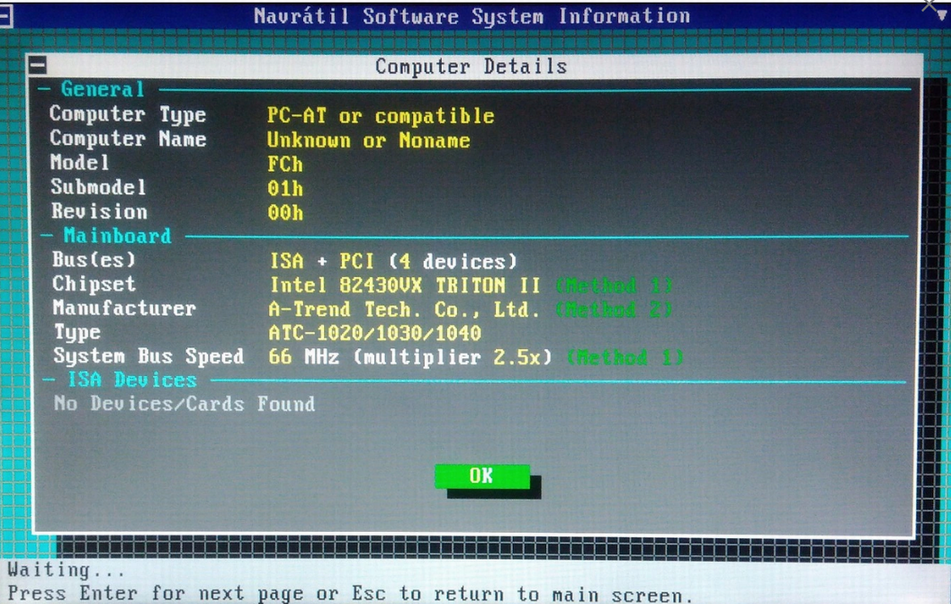Select the General section heading
Screen dimensions: 951x604
(102, 89)
